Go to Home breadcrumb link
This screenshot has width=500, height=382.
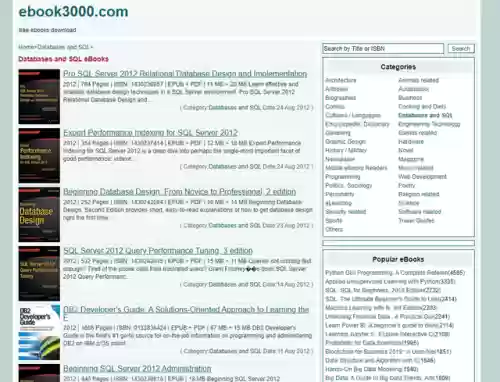coord(26,47)
